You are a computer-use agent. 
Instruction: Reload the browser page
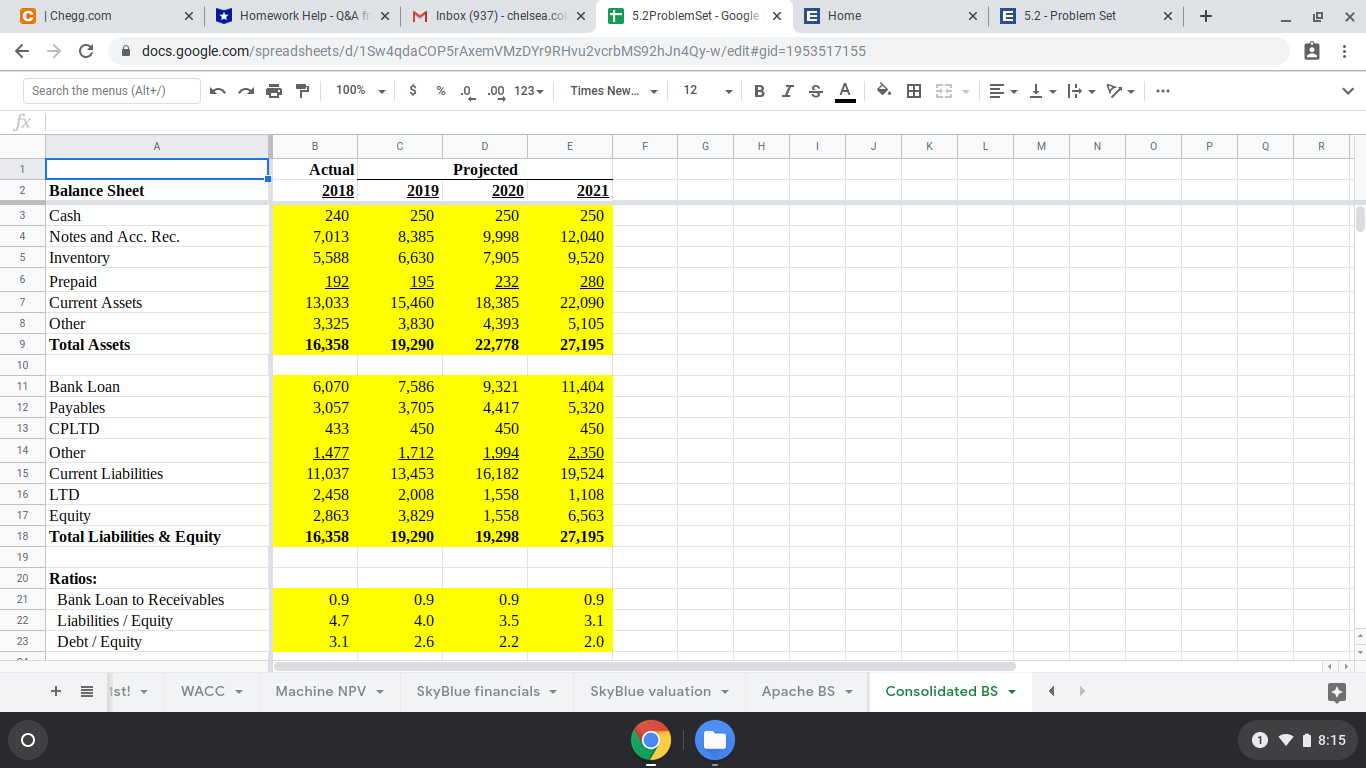tap(86, 51)
